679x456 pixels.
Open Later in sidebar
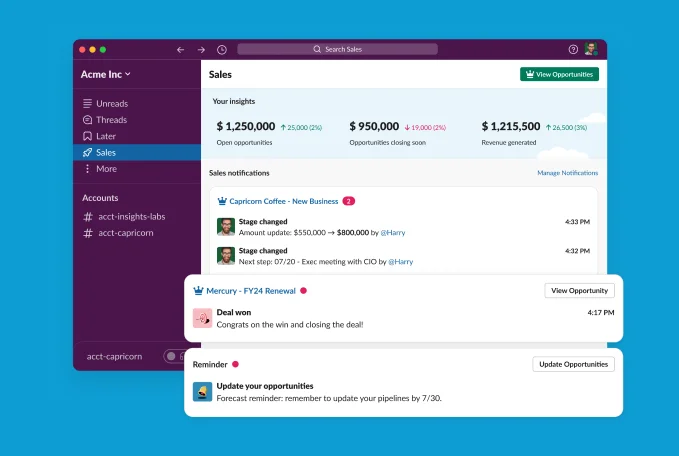[x=137, y=136]
